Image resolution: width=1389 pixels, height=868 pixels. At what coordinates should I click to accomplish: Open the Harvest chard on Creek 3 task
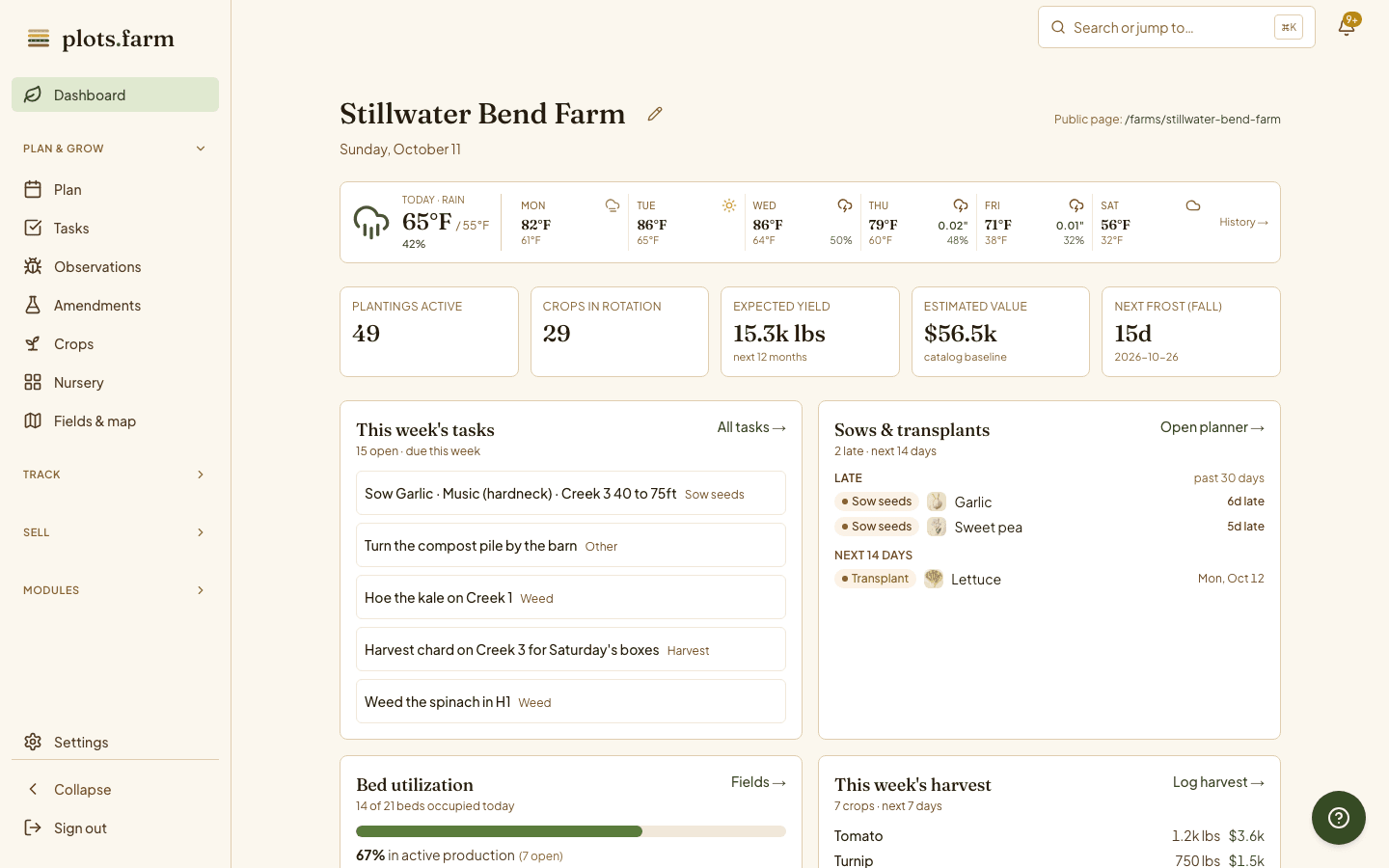(x=571, y=649)
